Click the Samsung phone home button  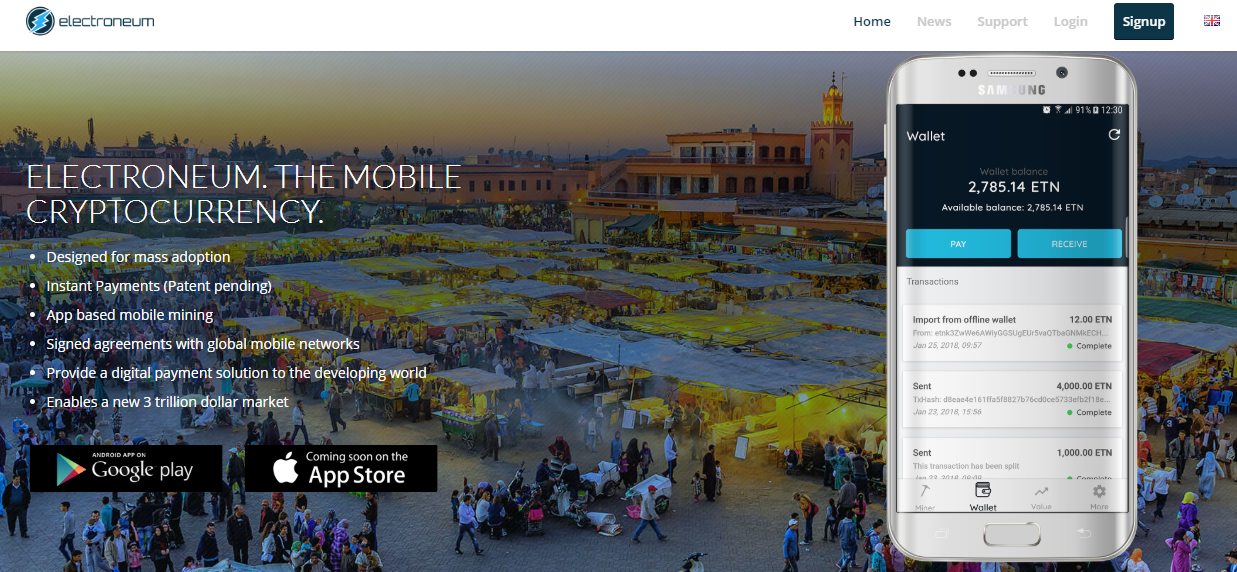[1011, 536]
